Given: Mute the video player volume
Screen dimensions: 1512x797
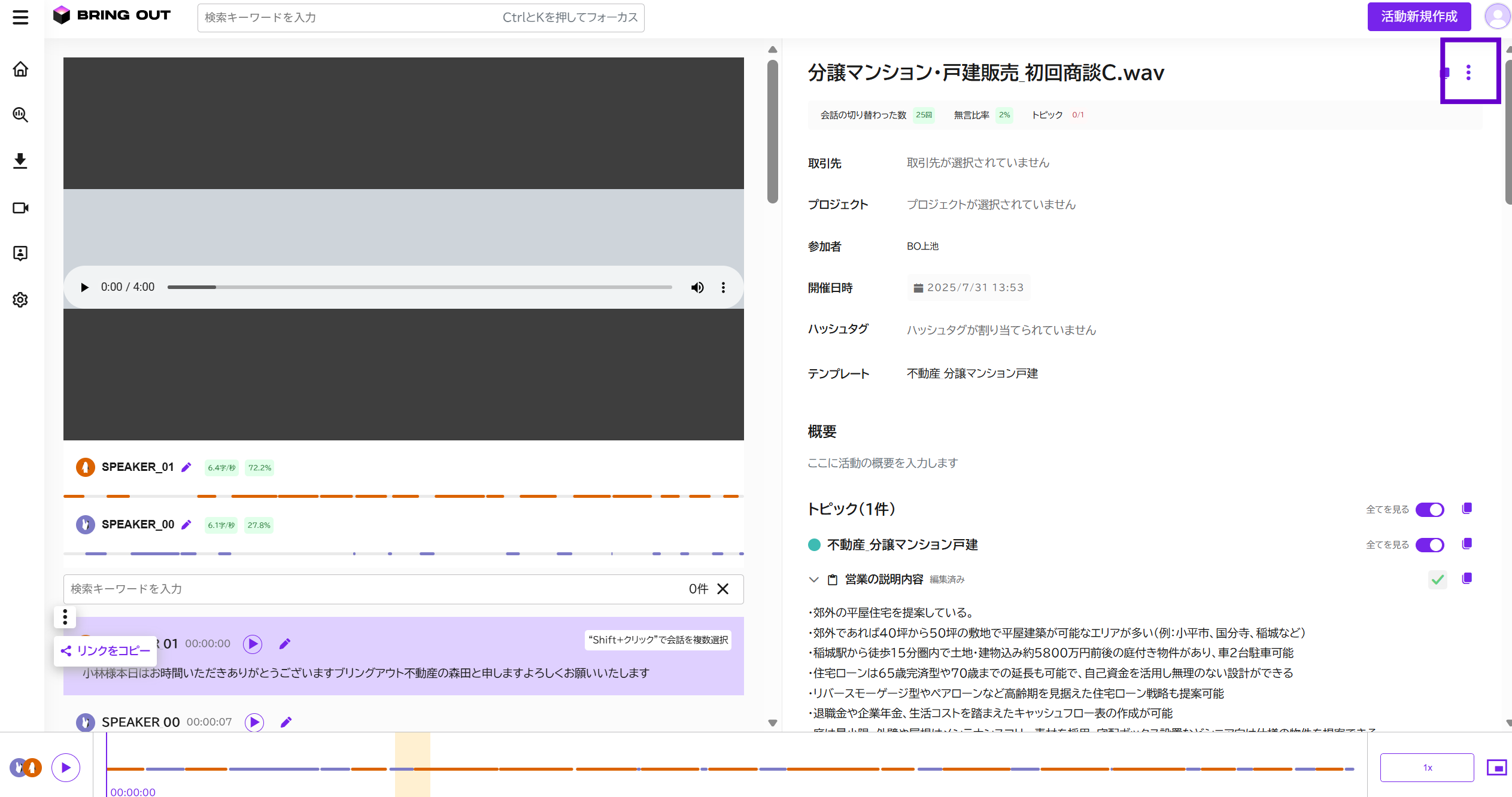Looking at the screenshot, I should point(697,288).
